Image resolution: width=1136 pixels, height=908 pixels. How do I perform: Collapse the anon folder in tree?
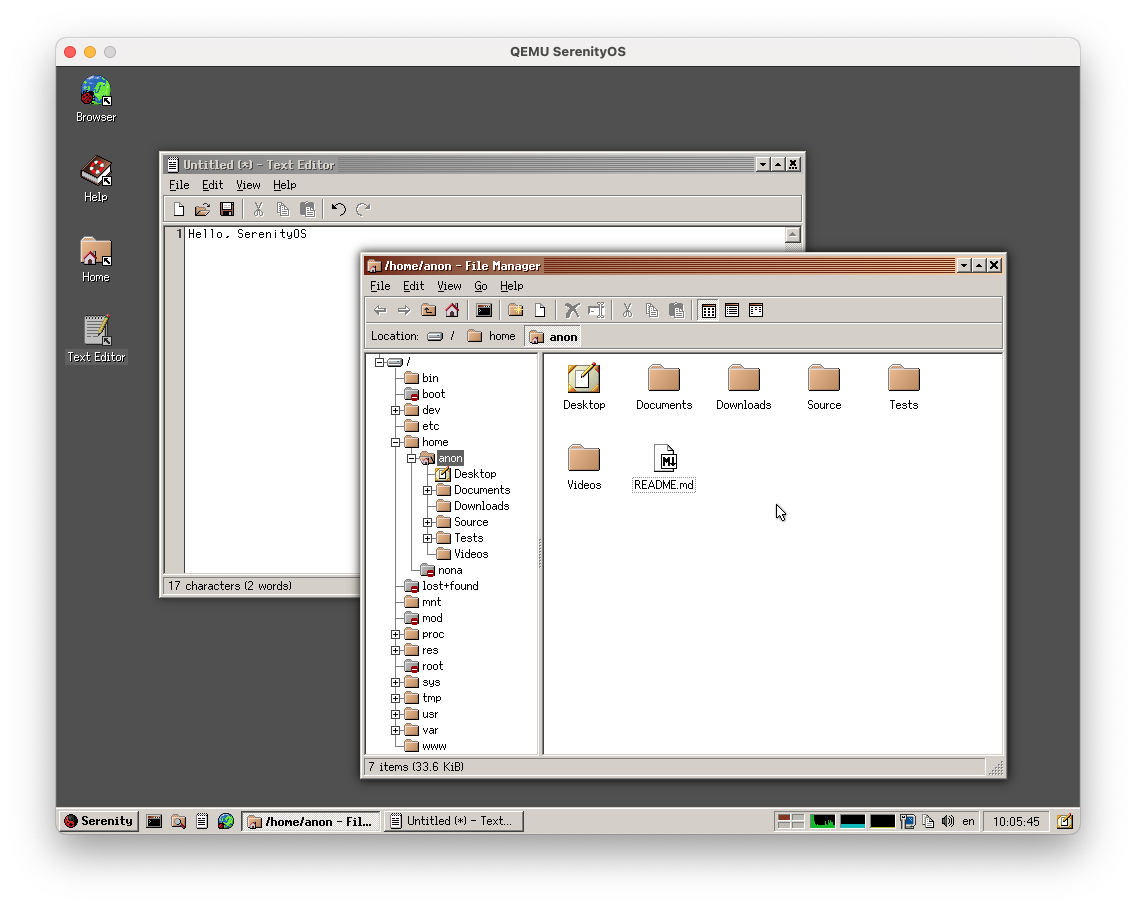click(x=412, y=458)
